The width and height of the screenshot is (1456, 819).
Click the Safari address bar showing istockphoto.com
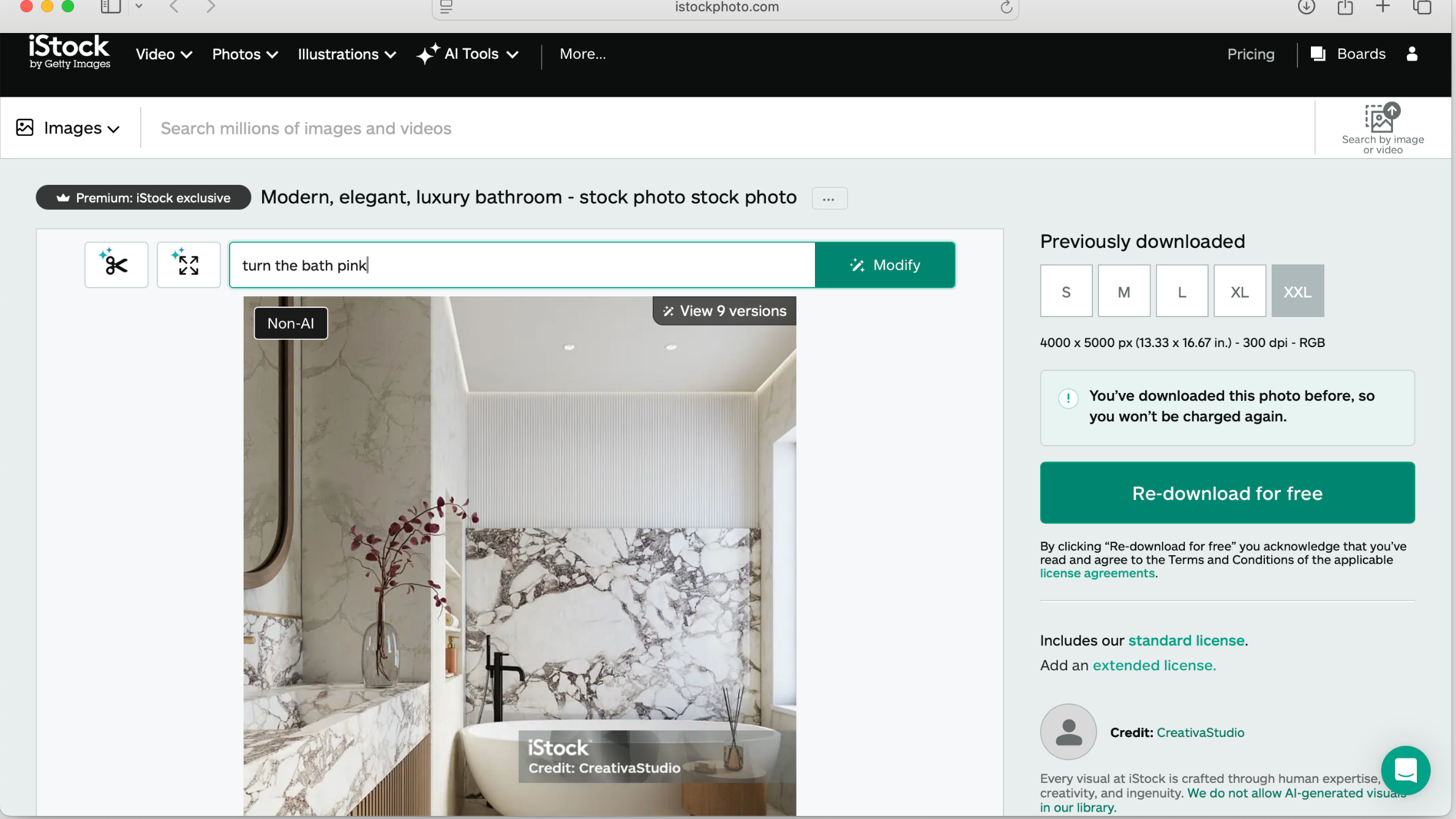[x=726, y=7]
